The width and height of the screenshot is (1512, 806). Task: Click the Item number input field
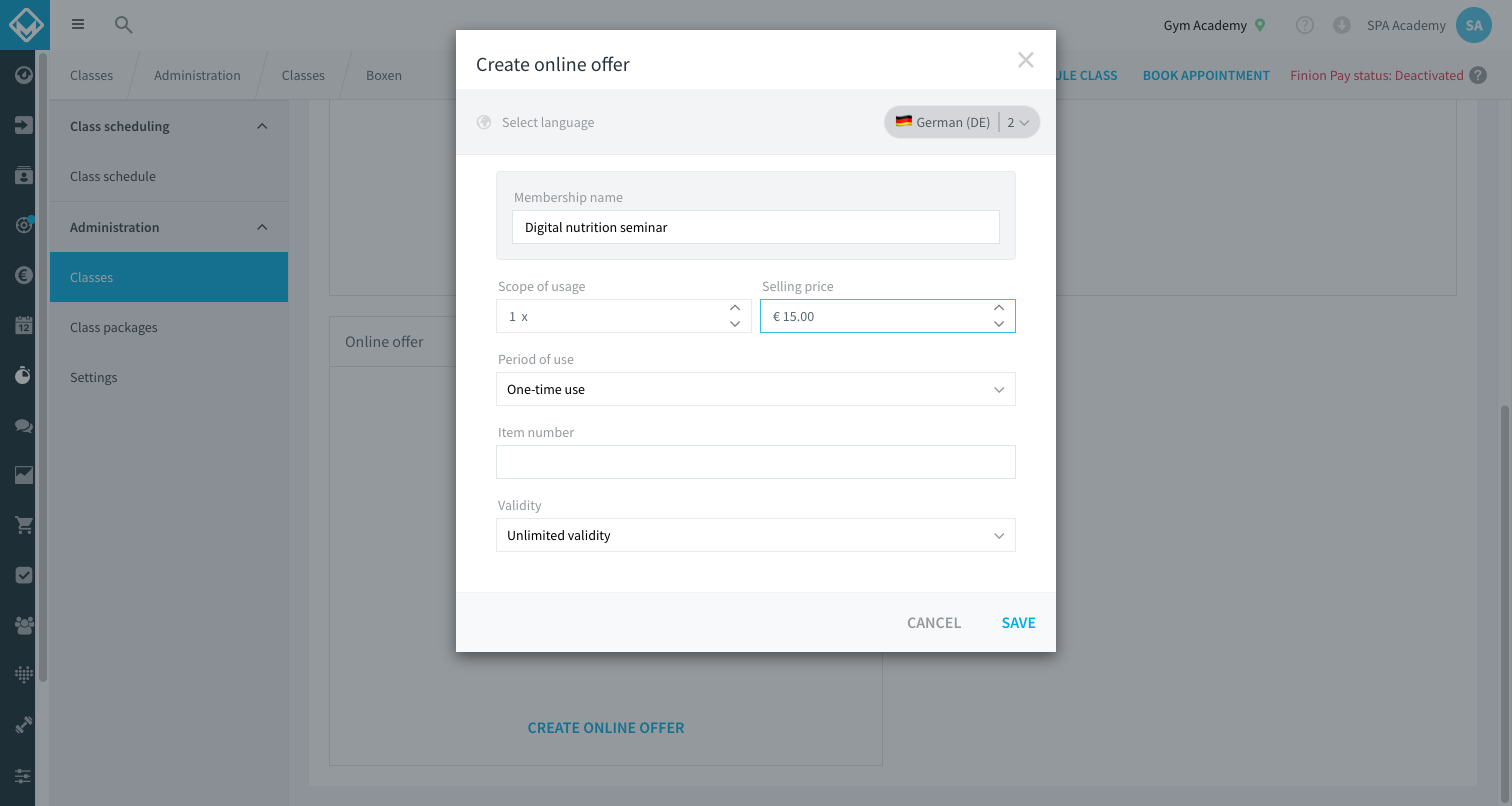[756, 462]
